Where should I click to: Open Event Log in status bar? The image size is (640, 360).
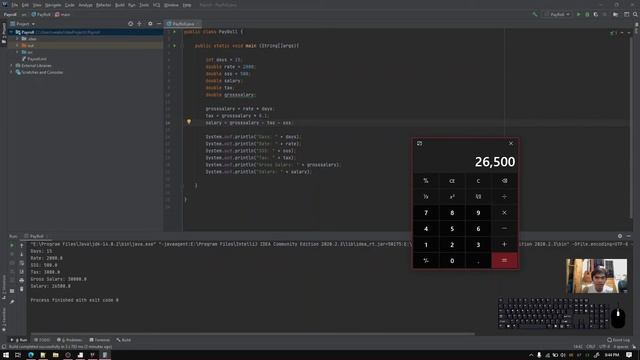point(618,340)
